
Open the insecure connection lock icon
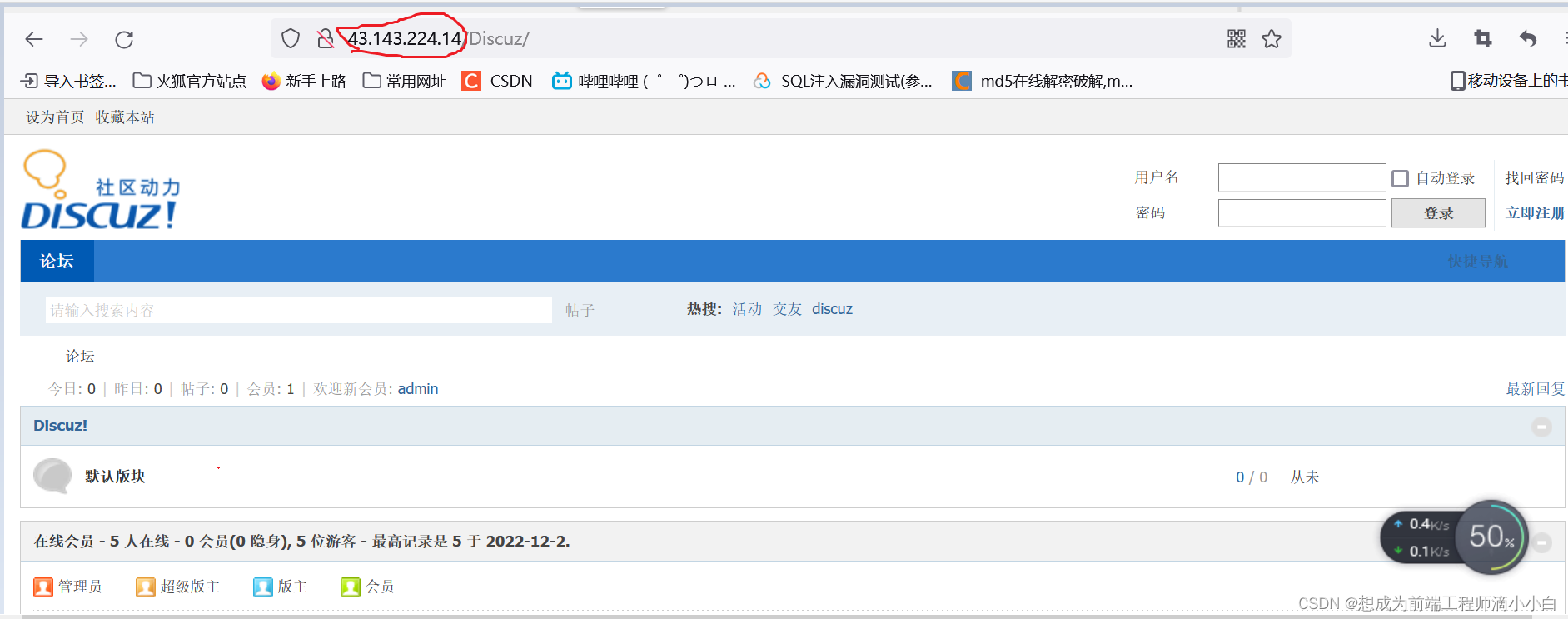click(326, 38)
